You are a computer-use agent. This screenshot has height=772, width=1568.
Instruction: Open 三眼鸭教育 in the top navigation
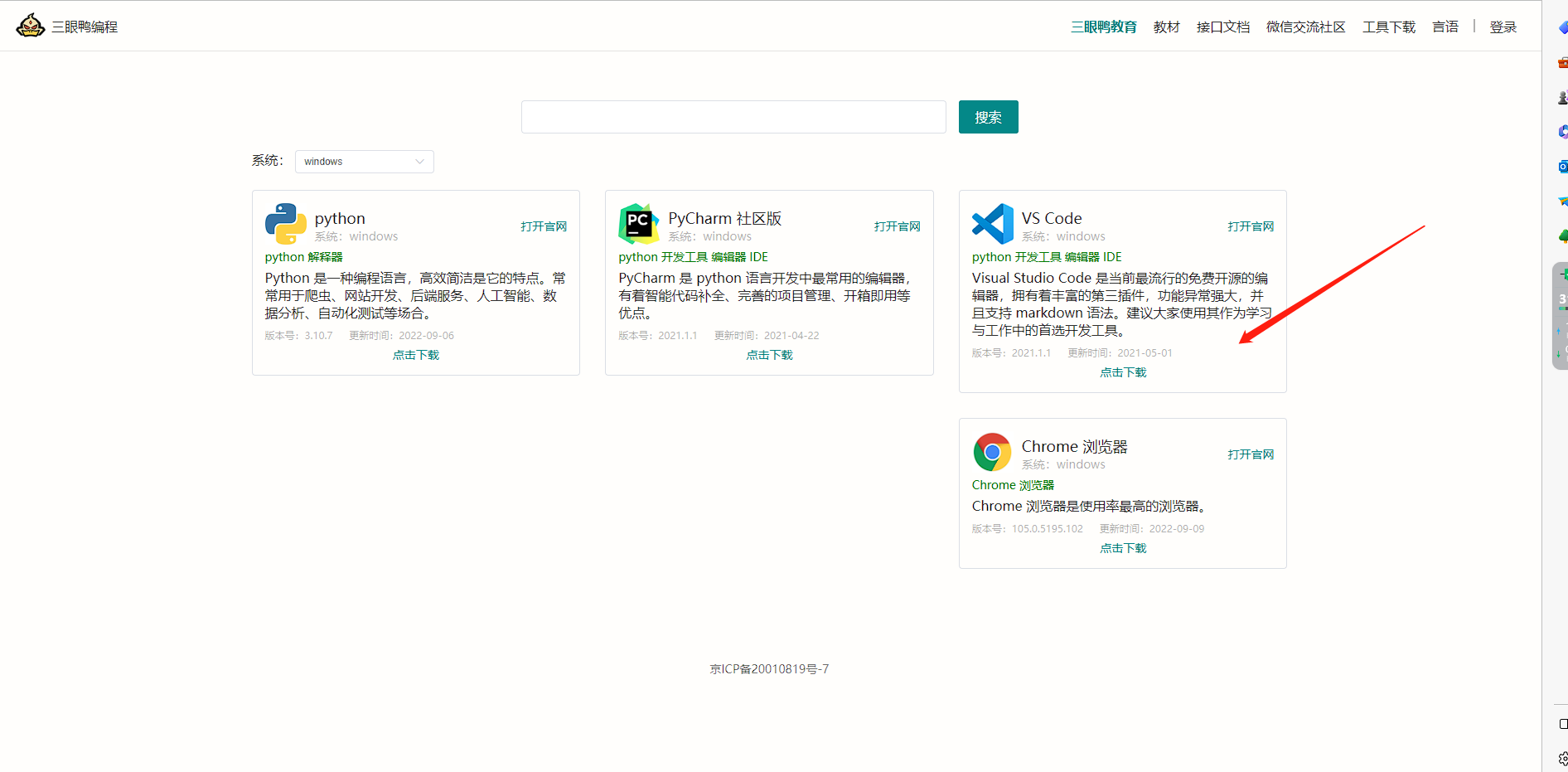[x=1104, y=27]
